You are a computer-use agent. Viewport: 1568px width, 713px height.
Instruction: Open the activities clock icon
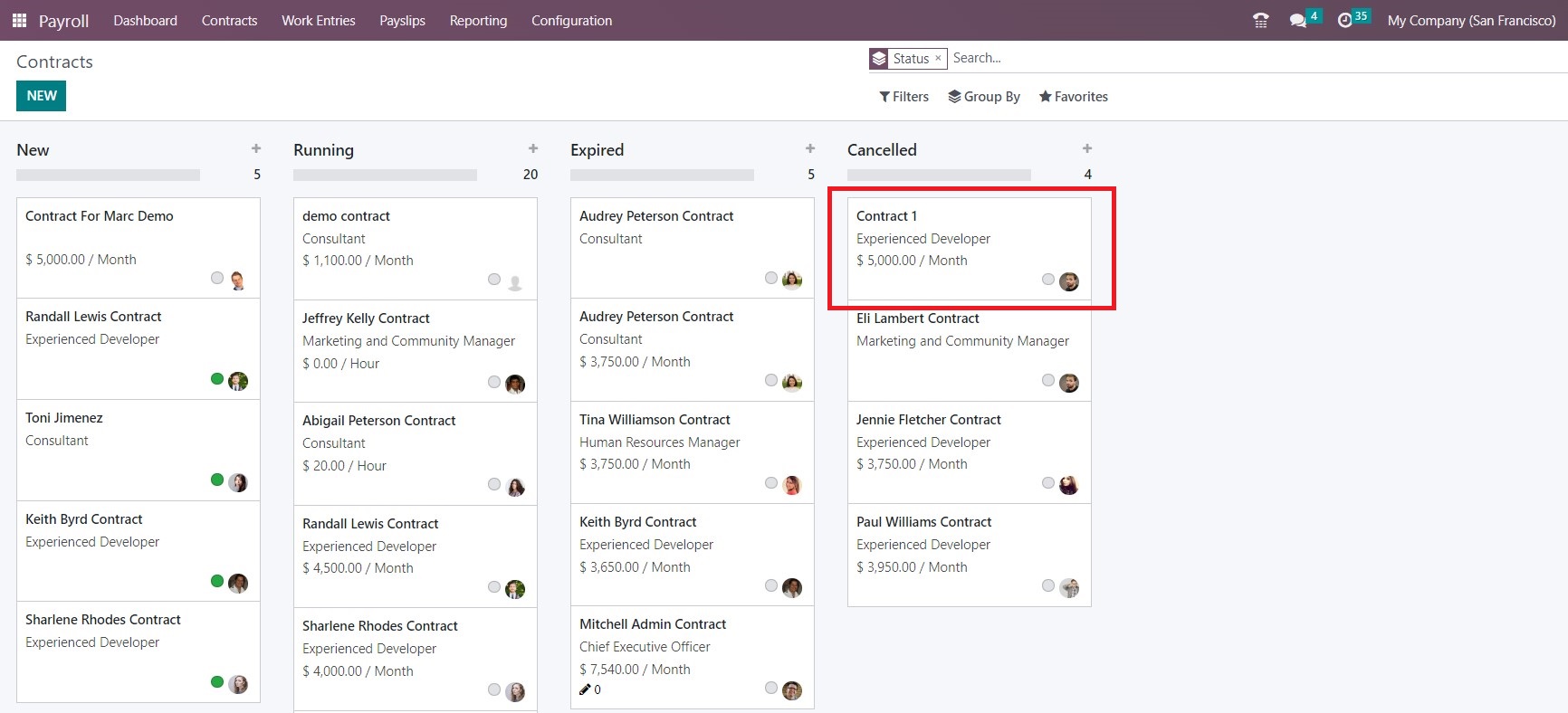pyautogui.click(x=1344, y=20)
